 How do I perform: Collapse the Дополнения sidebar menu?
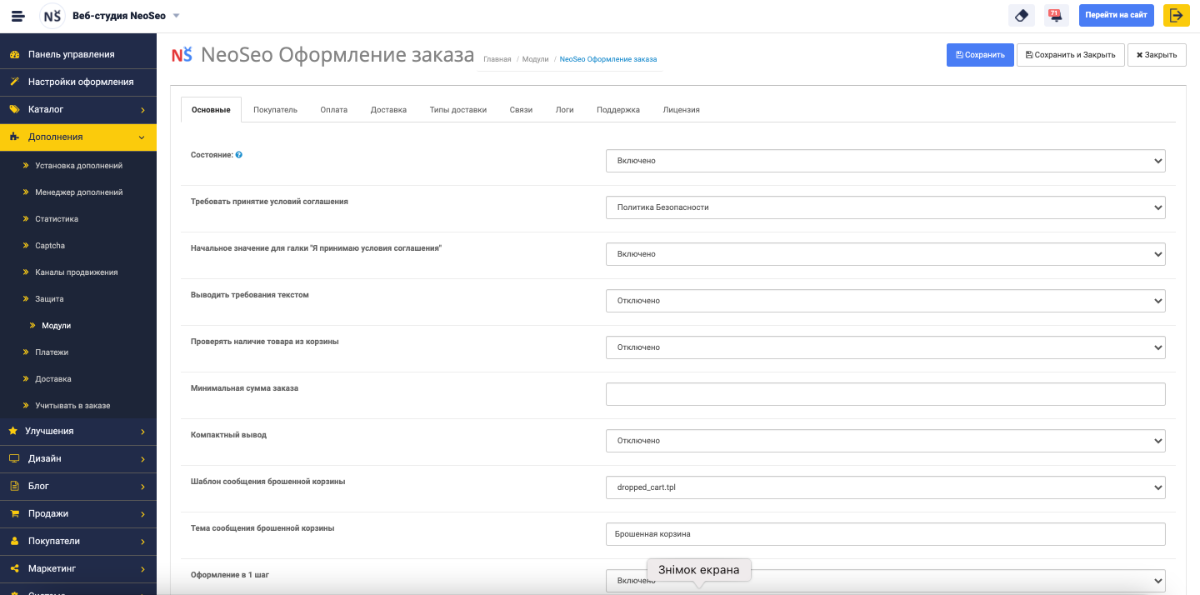78,137
